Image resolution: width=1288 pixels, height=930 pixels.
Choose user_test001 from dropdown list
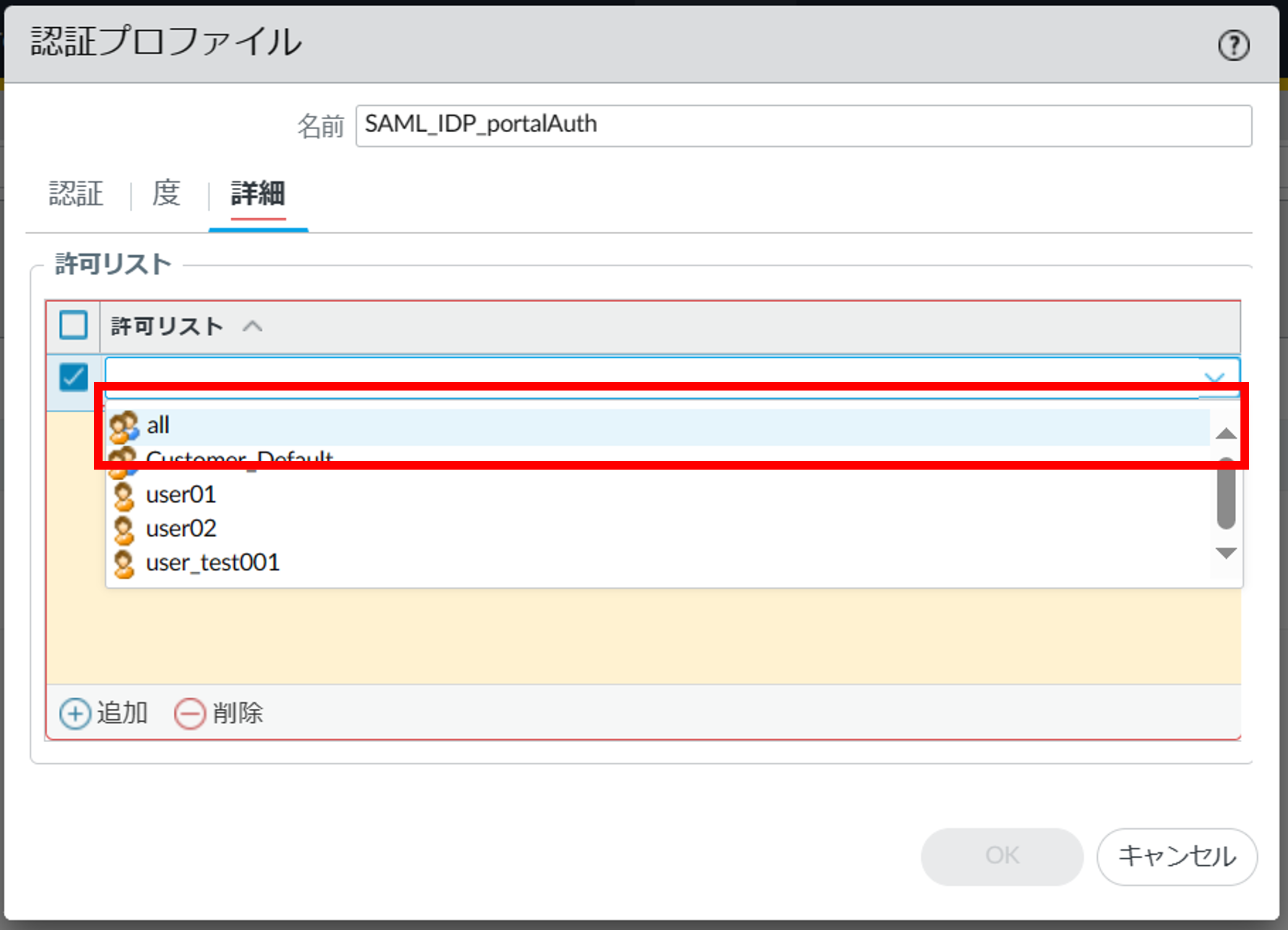(213, 563)
